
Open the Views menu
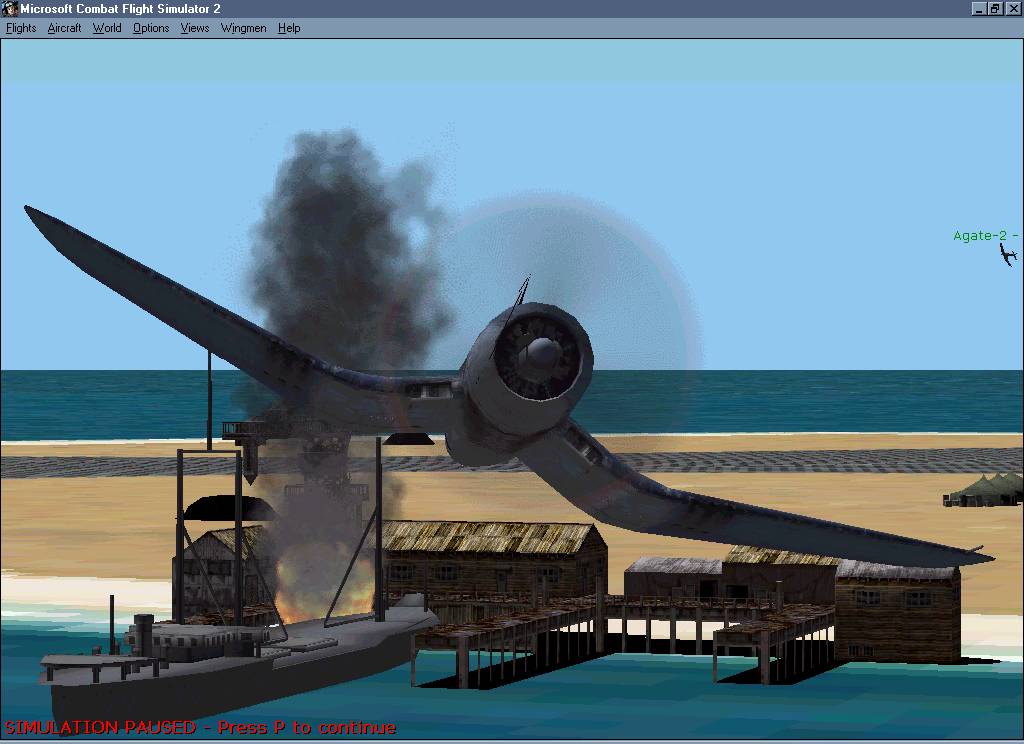195,28
